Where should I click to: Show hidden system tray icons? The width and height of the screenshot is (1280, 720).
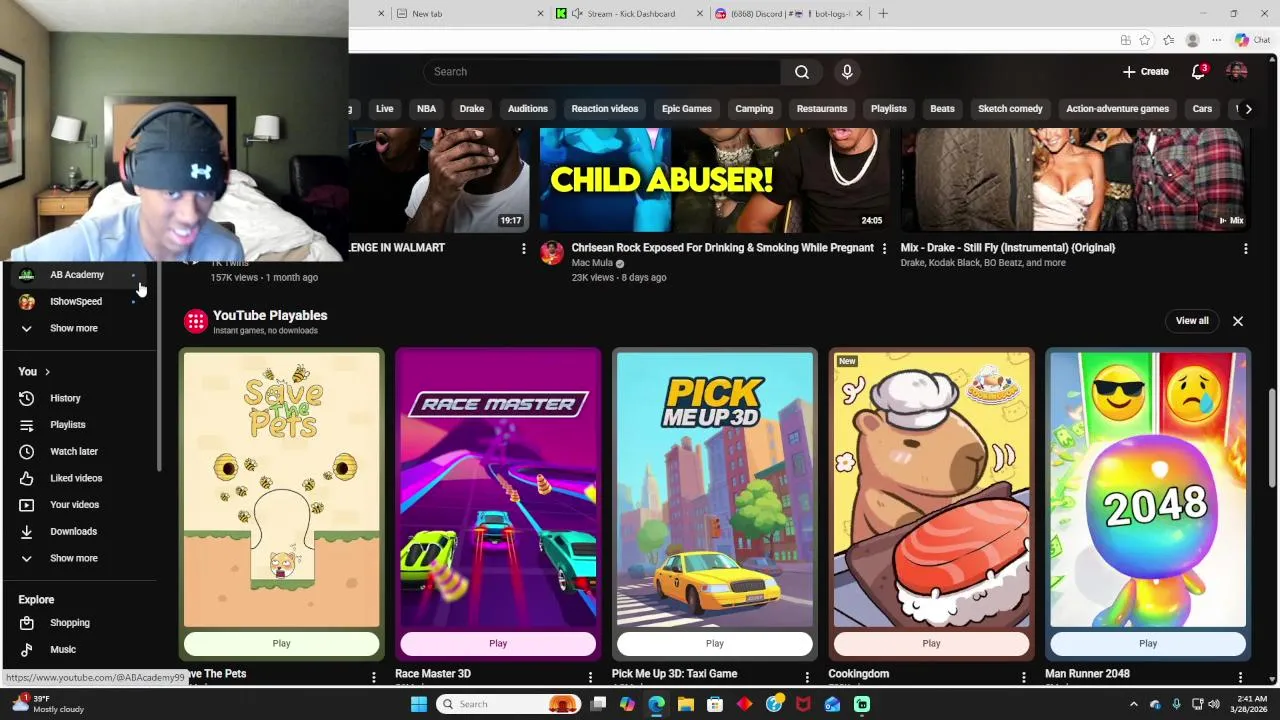click(x=1133, y=704)
